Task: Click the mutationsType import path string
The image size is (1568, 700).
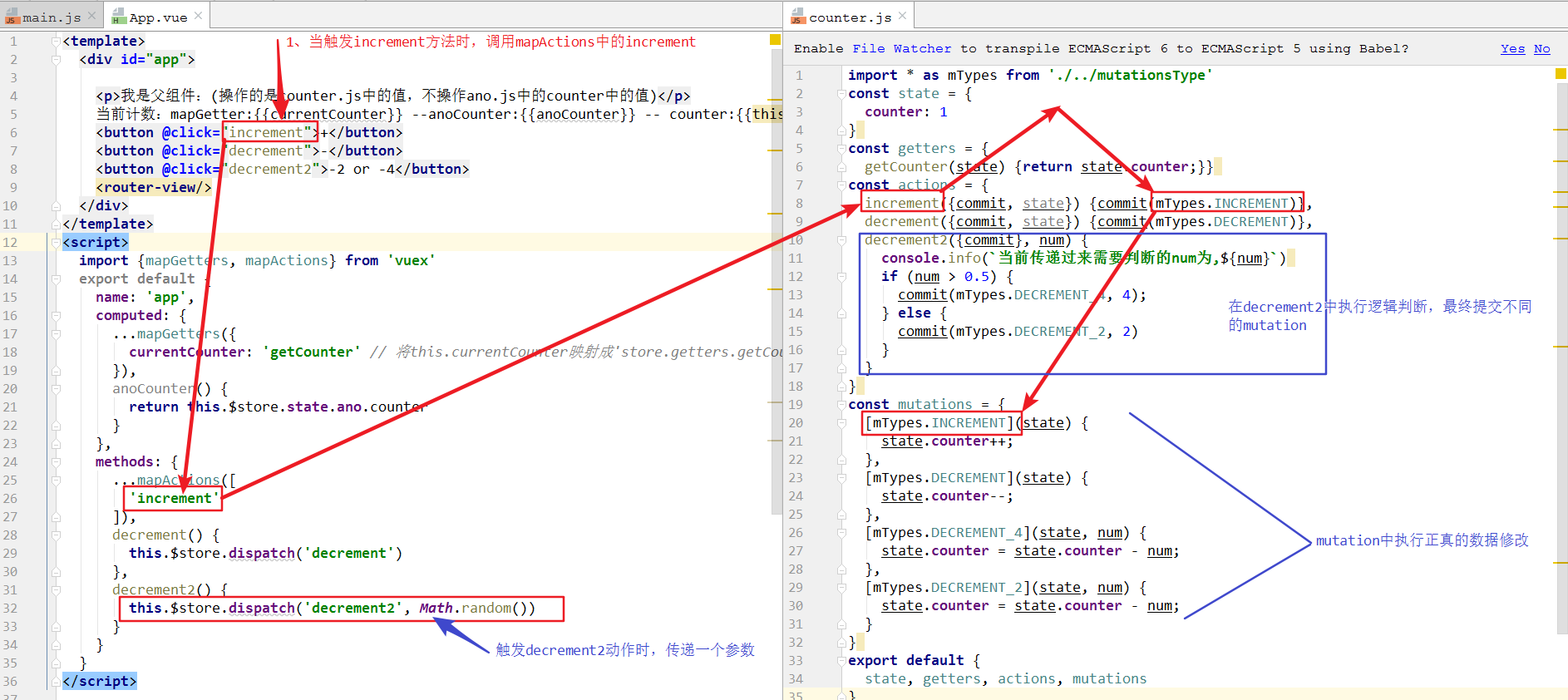Action: pos(1131,75)
